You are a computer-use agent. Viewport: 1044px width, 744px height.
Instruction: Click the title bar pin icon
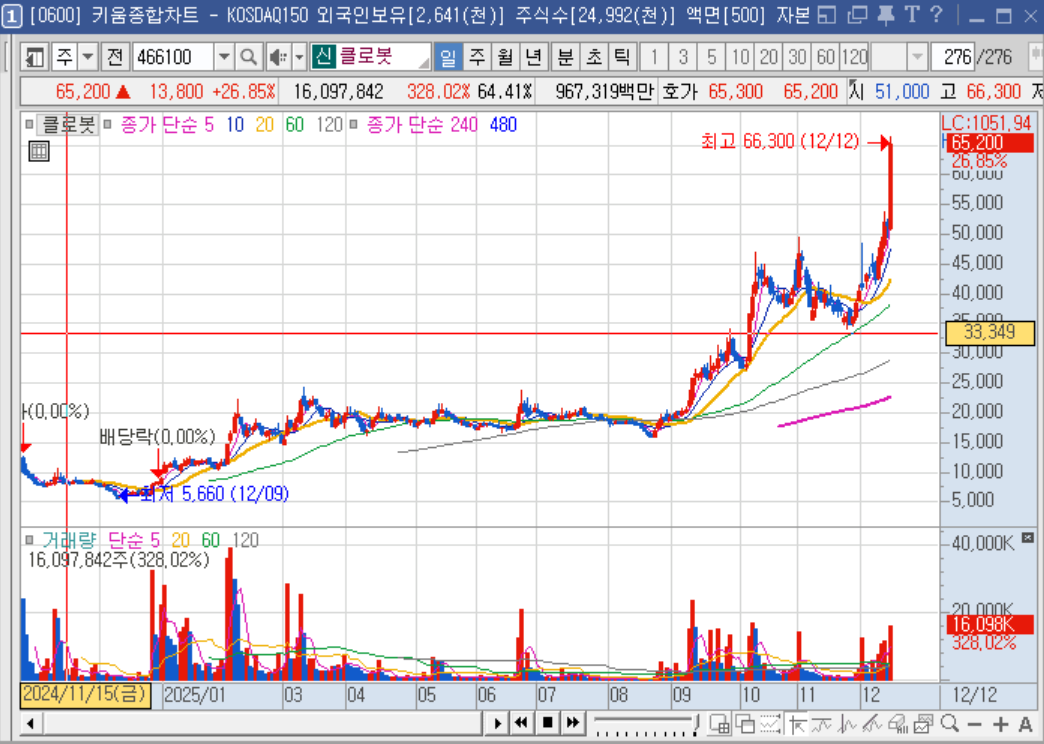tap(886, 15)
